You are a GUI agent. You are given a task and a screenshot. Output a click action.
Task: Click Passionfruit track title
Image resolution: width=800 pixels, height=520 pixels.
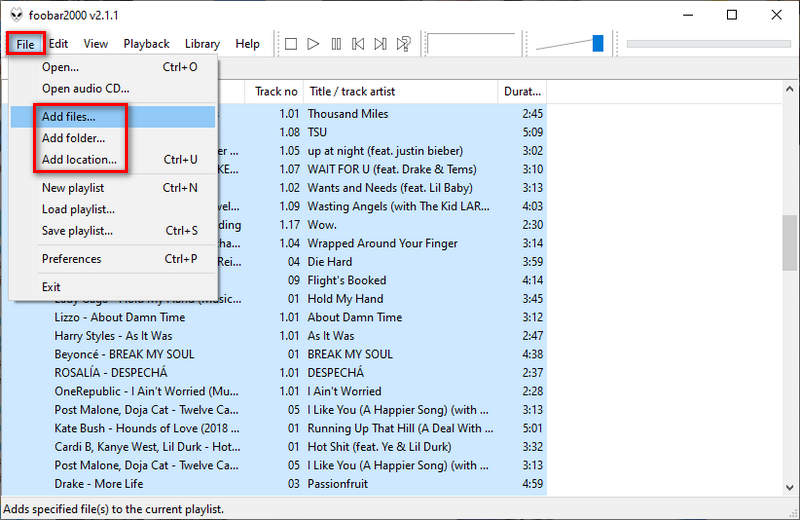pos(337,484)
